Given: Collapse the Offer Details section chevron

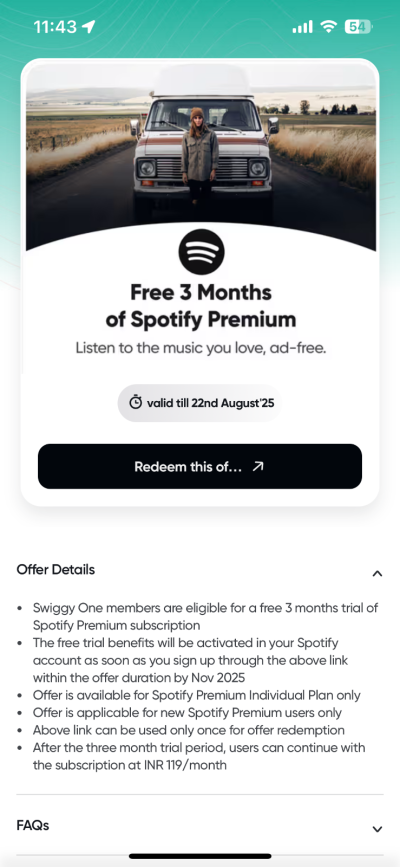Looking at the screenshot, I should [377, 573].
